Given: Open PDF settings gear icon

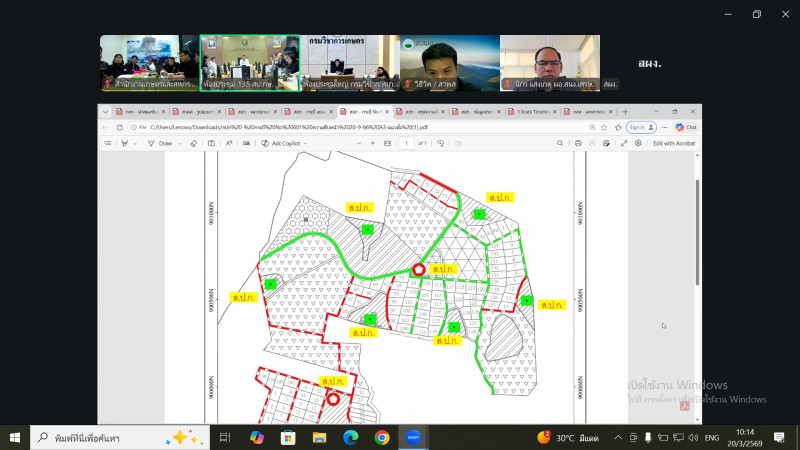Looking at the screenshot, I should click(638, 143).
